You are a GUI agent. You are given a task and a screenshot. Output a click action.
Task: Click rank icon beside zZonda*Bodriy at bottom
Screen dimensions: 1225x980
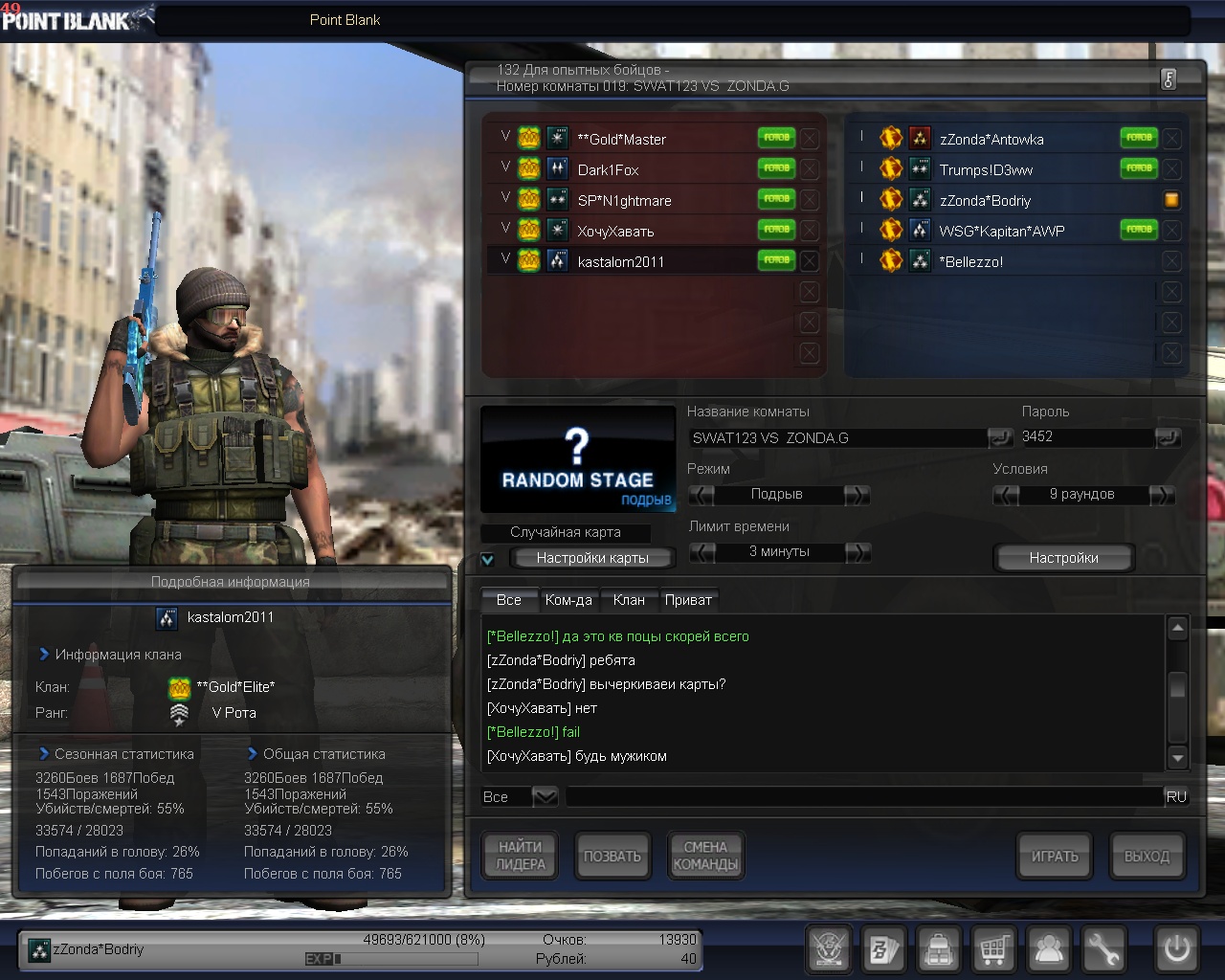[x=39, y=950]
